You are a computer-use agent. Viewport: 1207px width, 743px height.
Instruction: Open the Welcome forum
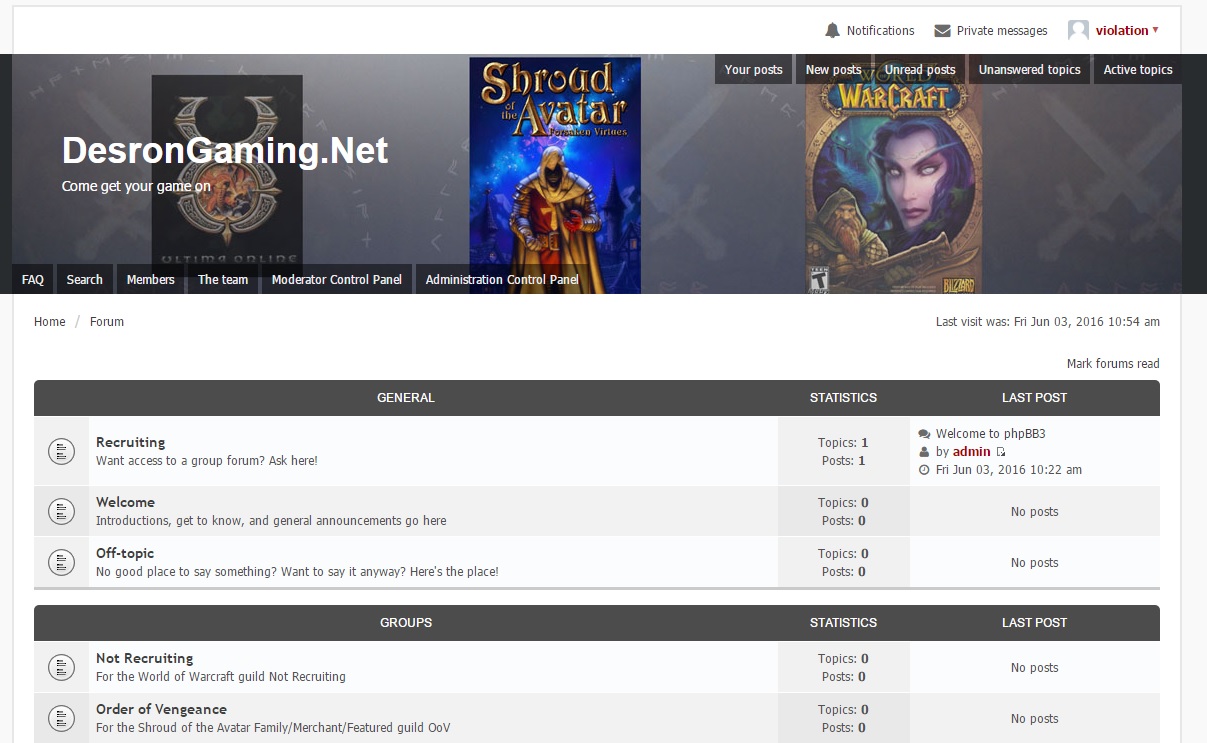point(125,502)
